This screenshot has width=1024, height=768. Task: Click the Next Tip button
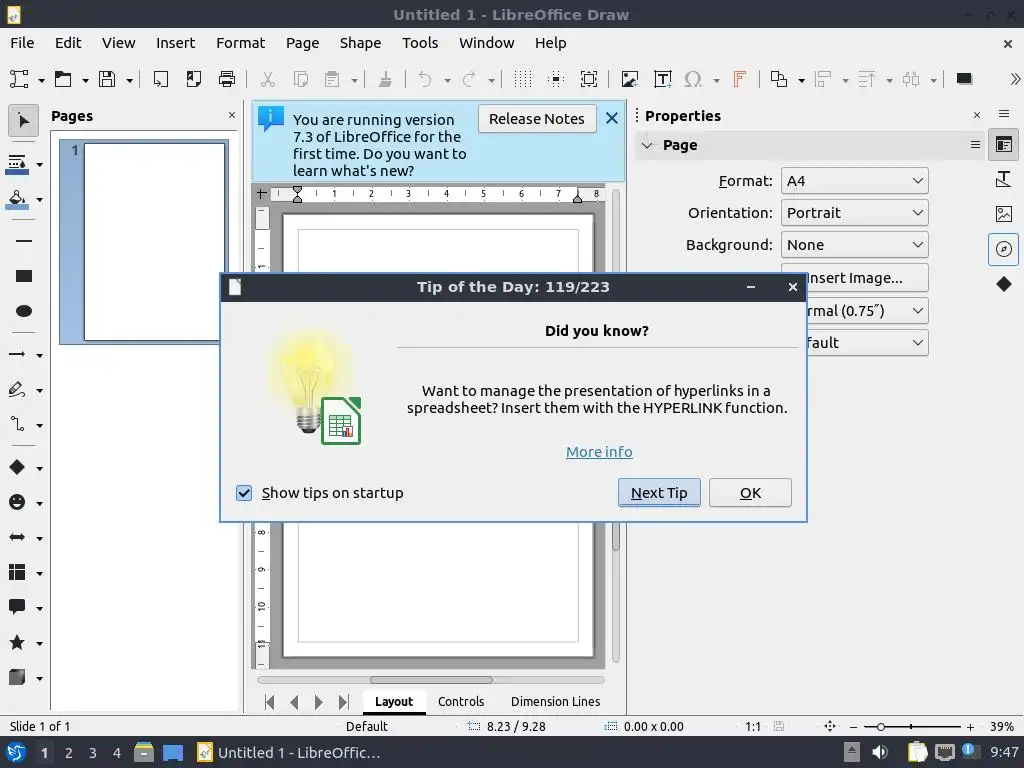click(x=659, y=493)
